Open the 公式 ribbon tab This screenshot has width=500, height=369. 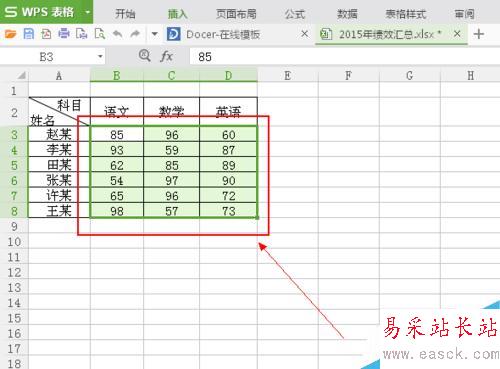[295, 14]
